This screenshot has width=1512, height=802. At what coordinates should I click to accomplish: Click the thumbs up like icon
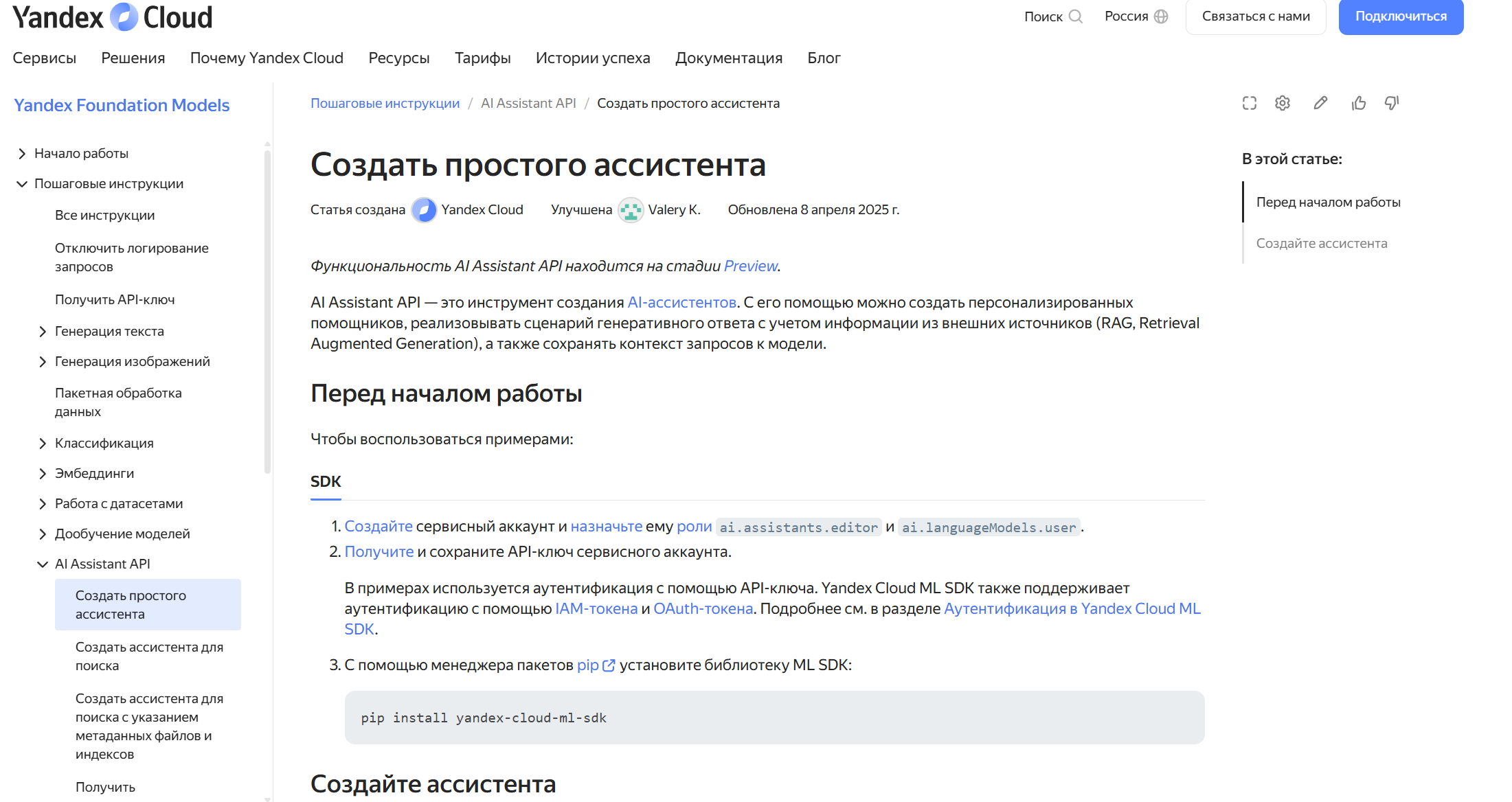point(1359,103)
